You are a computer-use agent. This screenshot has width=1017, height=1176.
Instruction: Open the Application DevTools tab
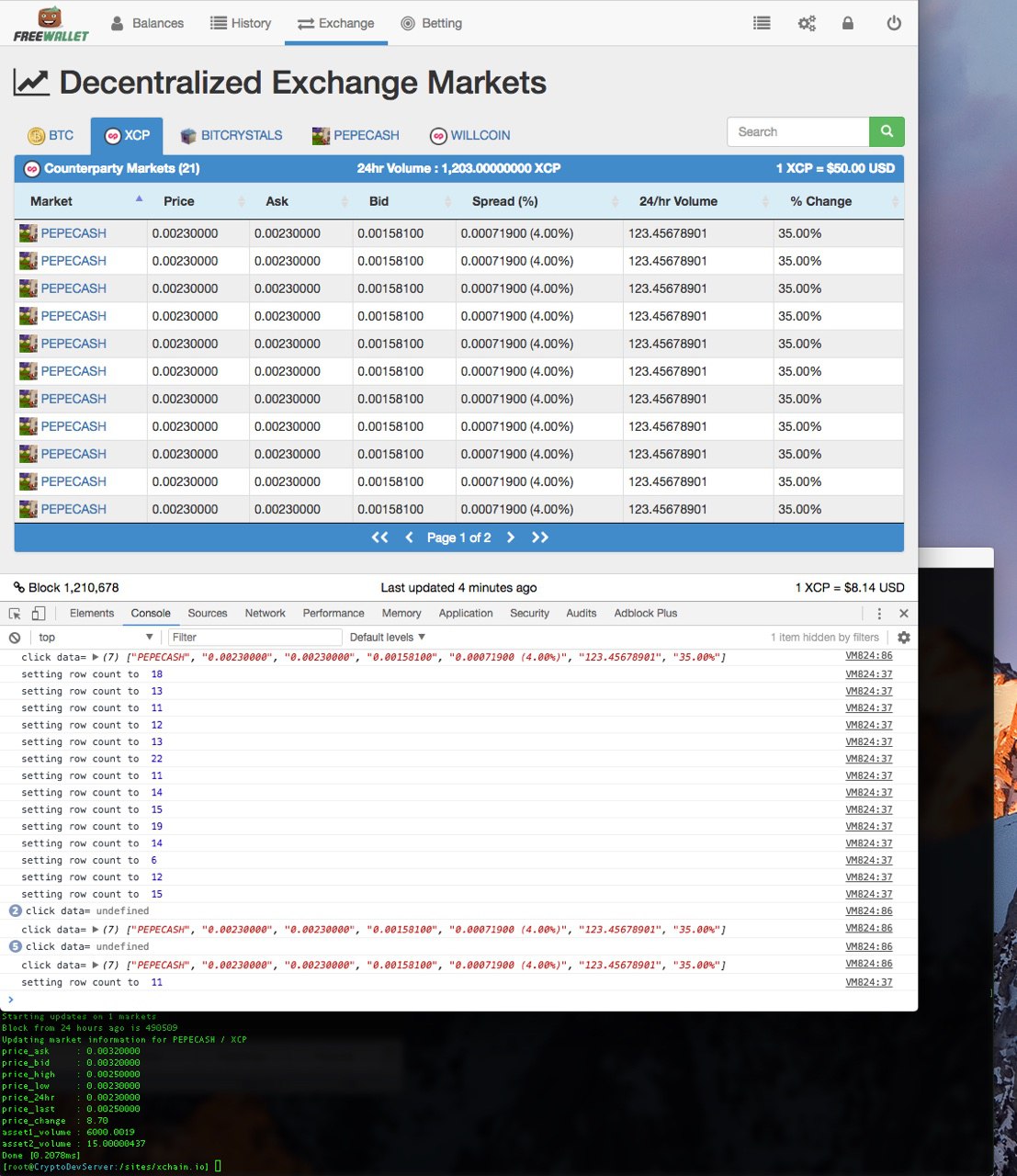pyautogui.click(x=466, y=613)
